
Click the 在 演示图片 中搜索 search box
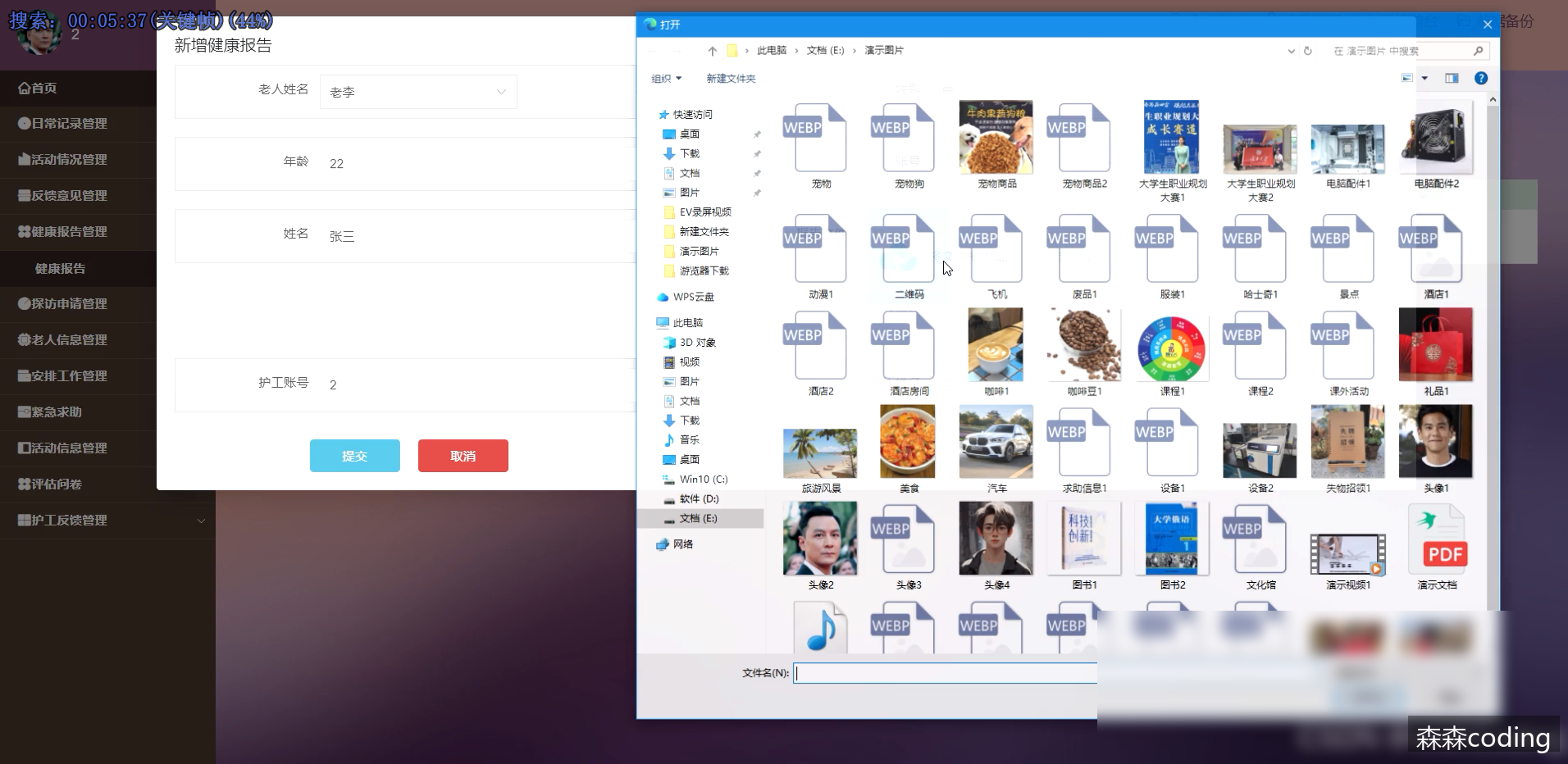click(1408, 51)
